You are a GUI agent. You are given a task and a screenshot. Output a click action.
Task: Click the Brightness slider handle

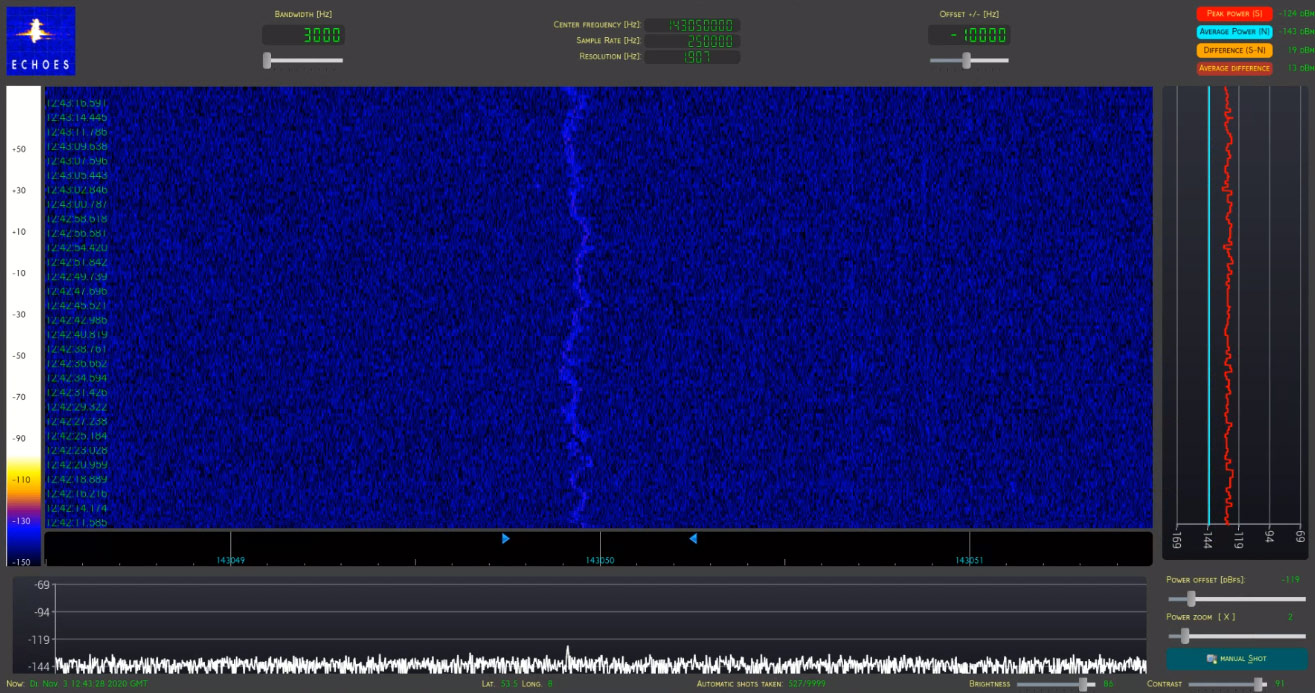click(x=1082, y=684)
